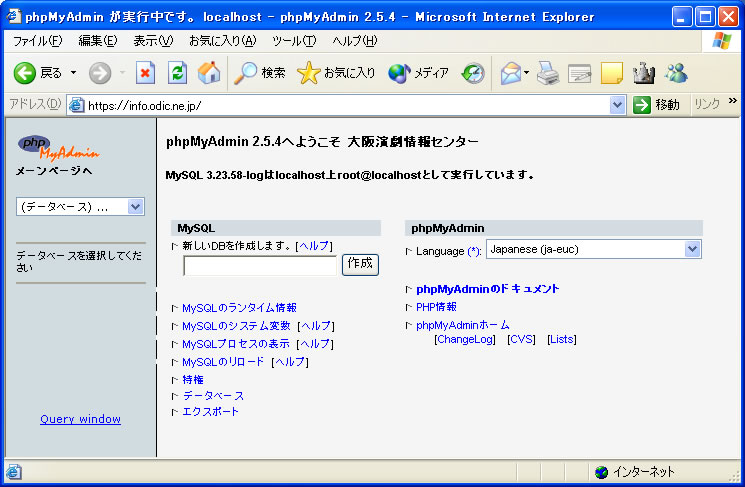Click the Windows flag logo
This screenshot has width=745, height=487.
click(721, 41)
